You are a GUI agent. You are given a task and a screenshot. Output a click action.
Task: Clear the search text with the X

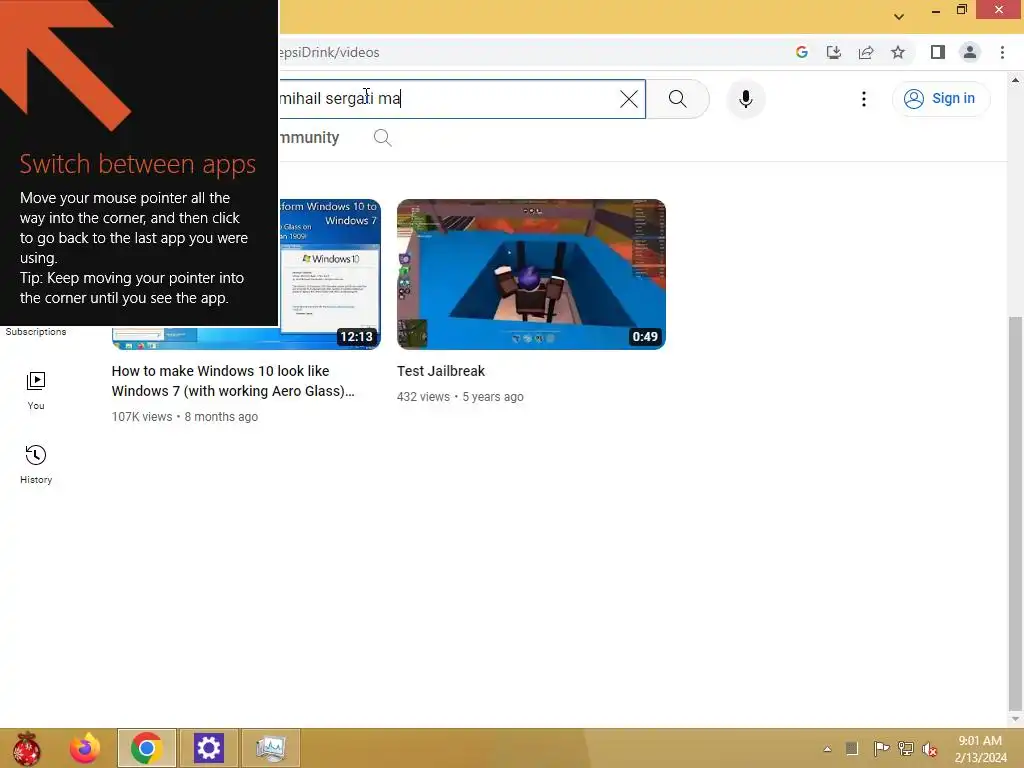point(629,99)
